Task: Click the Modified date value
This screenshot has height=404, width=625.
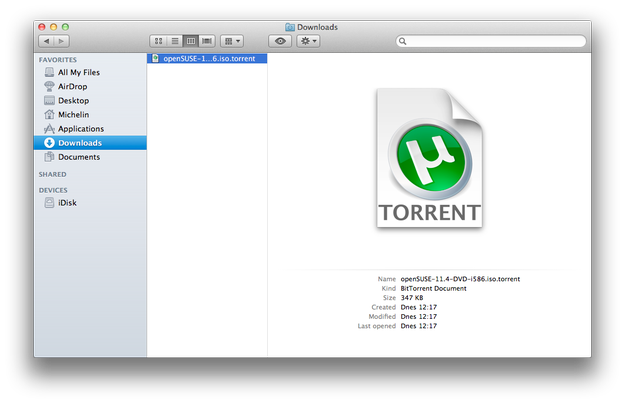Action: (419, 316)
